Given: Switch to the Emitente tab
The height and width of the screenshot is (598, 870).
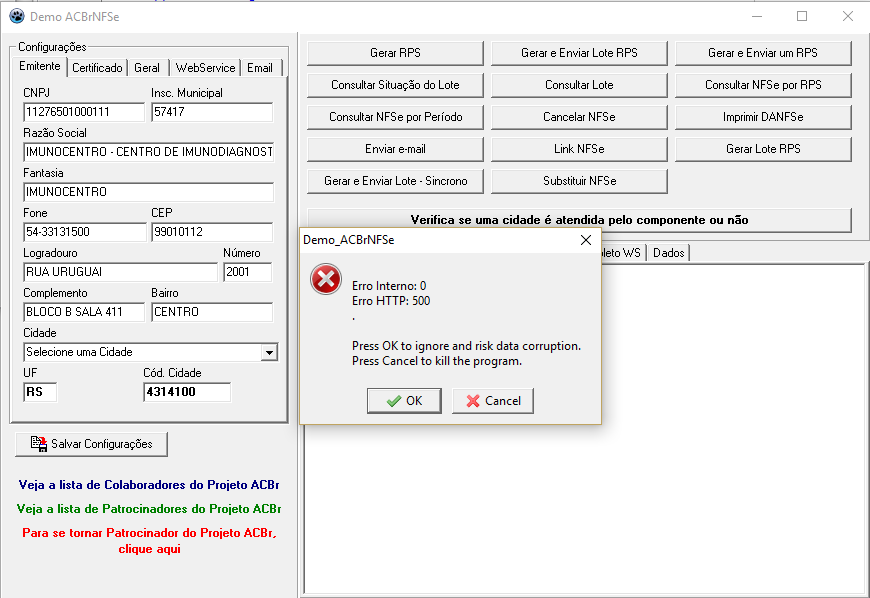Looking at the screenshot, I should click(x=39, y=67).
